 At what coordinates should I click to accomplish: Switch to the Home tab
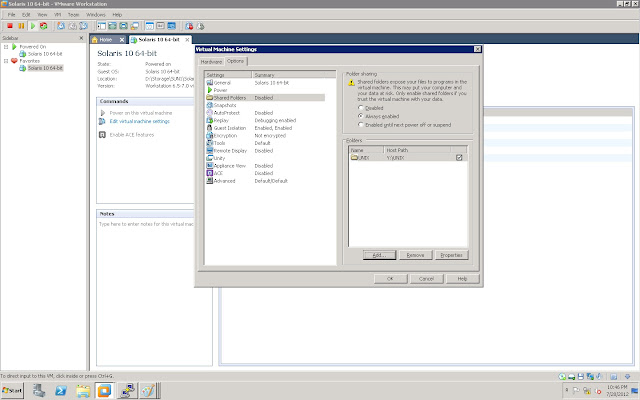tap(108, 40)
